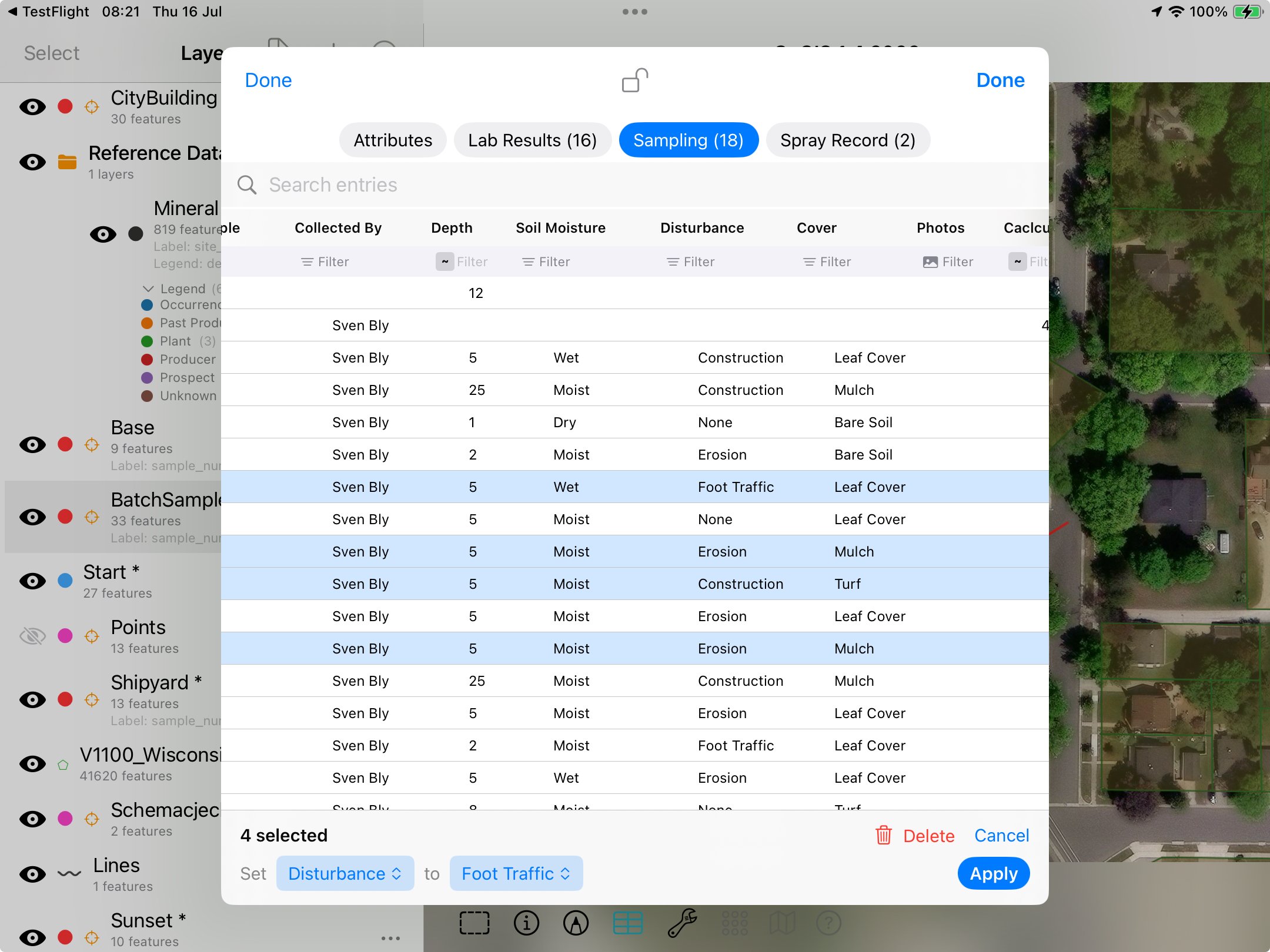Tap the Start layer blue color dot
Viewport: 1270px width, 952px height.
pos(65,581)
